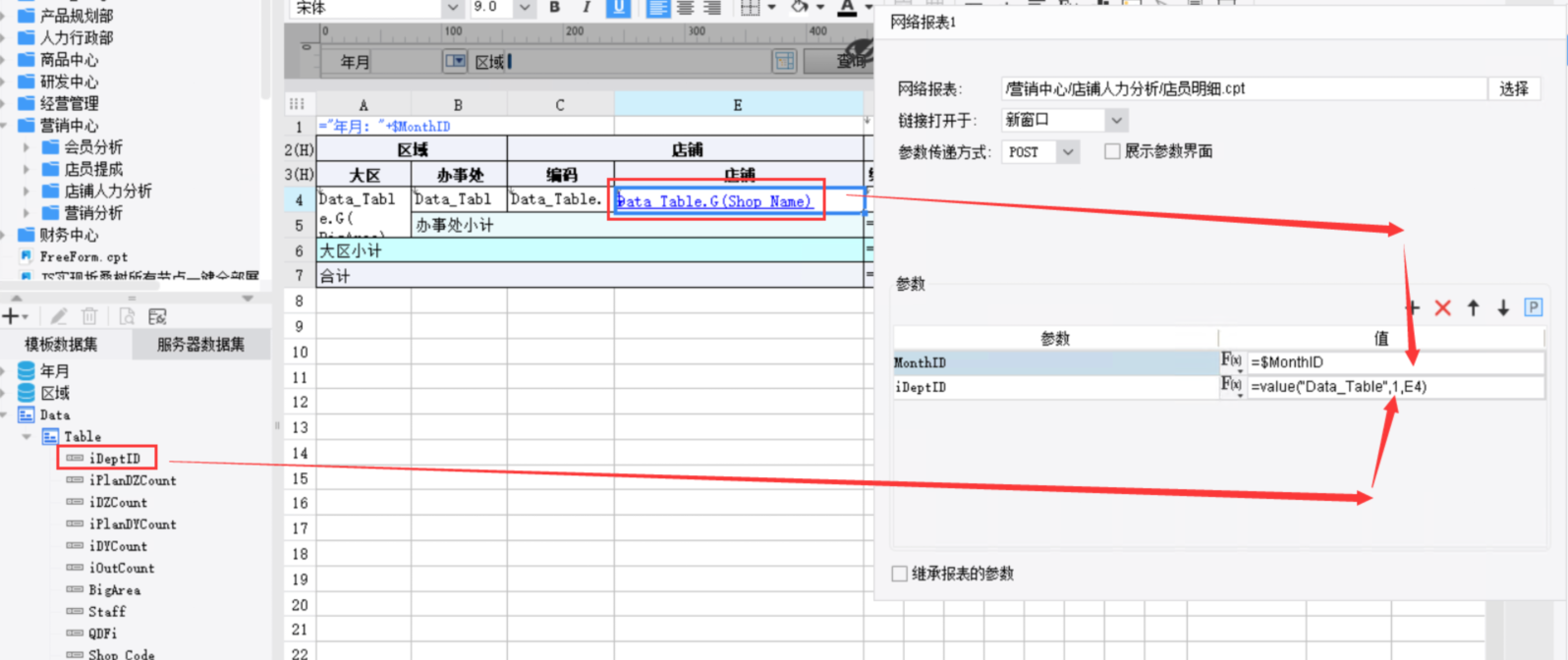Viewport: 1568px width, 660px height.
Task: Center-align the cell text
Action: click(x=685, y=7)
